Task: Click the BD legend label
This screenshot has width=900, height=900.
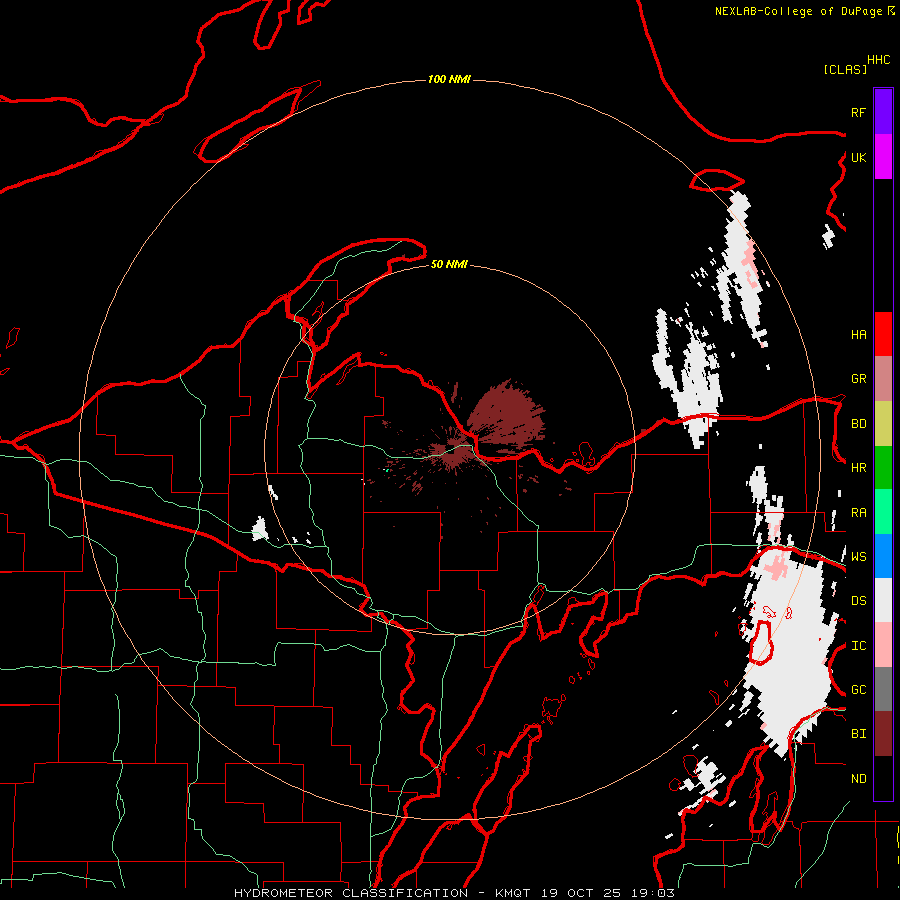Action: (x=858, y=424)
